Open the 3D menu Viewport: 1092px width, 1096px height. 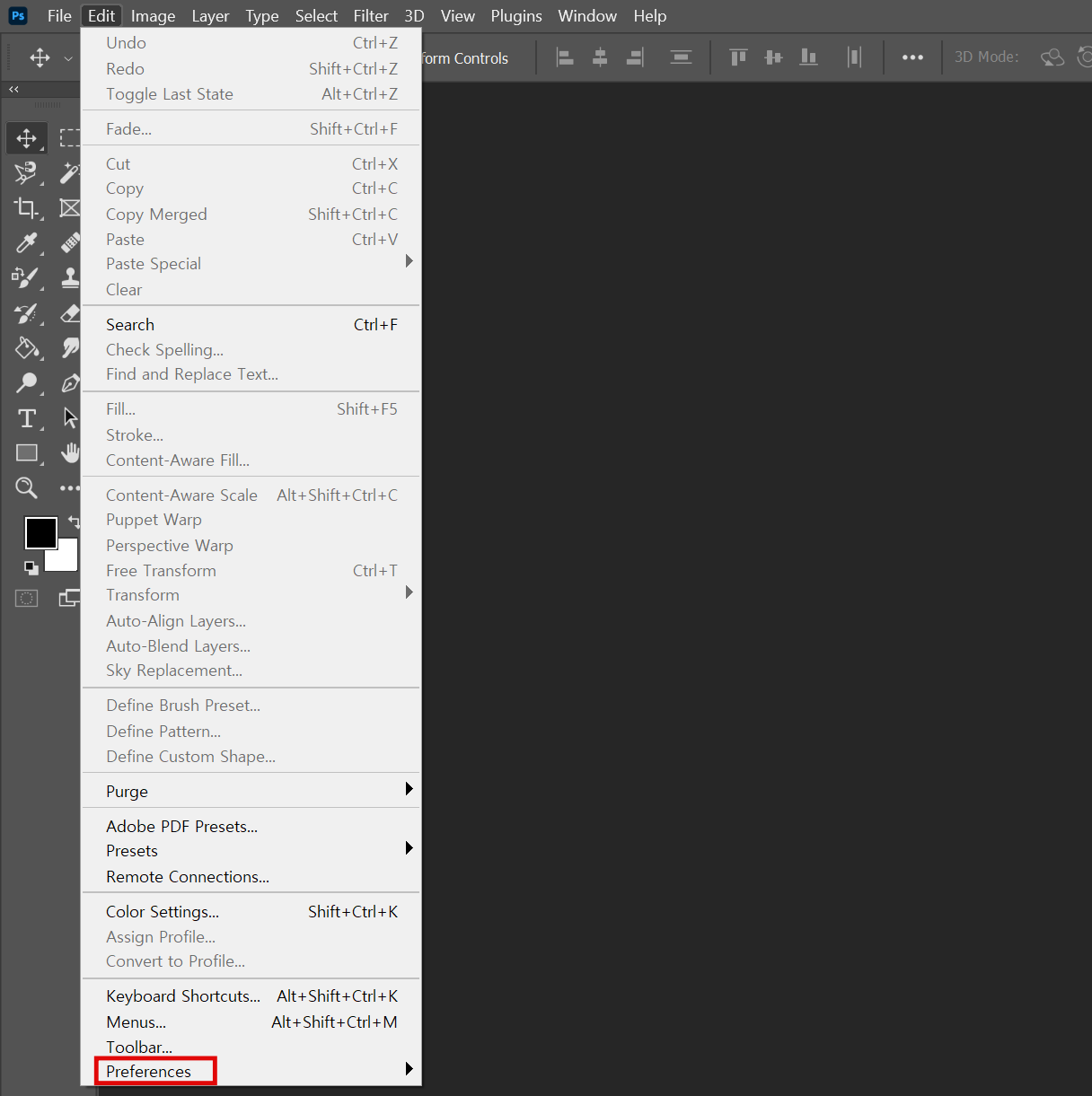click(x=414, y=16)
